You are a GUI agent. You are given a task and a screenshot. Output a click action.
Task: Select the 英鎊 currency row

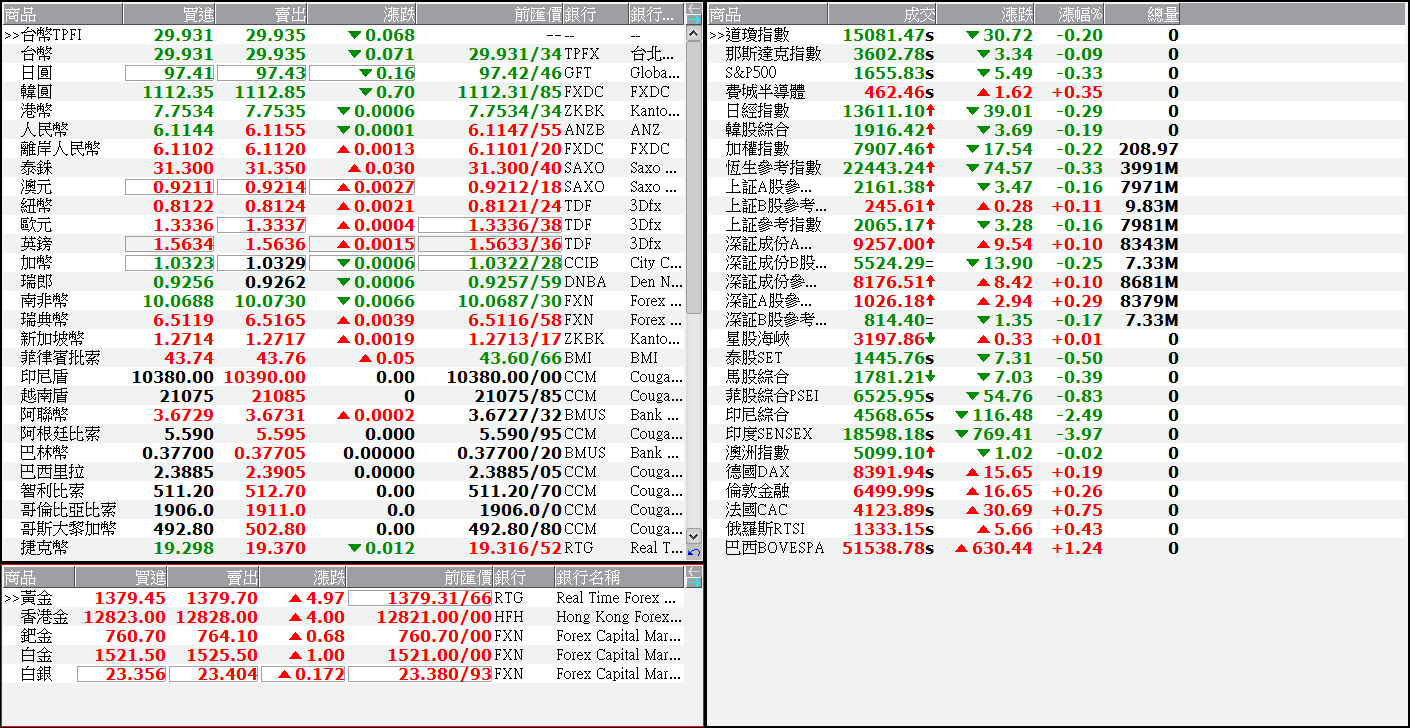(x=344, y=244)
